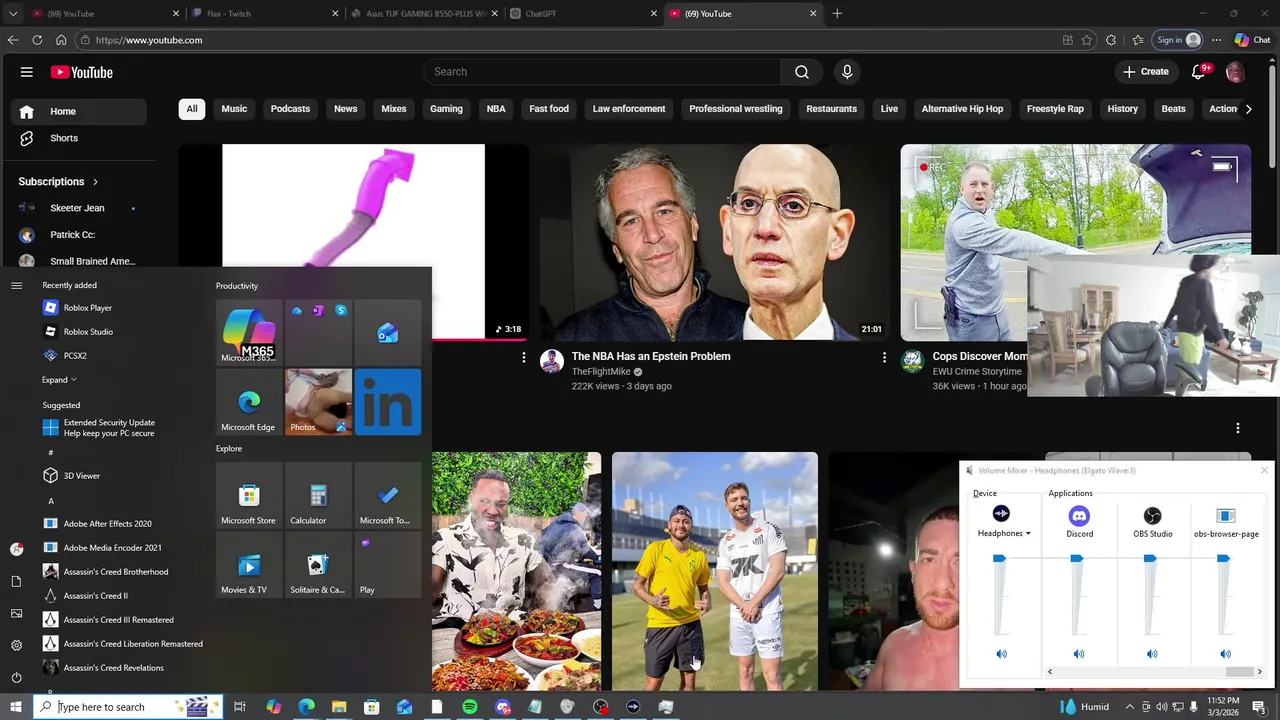
Task: Open the Discord icon in Volume Mixer
Action: point(1079,516)
